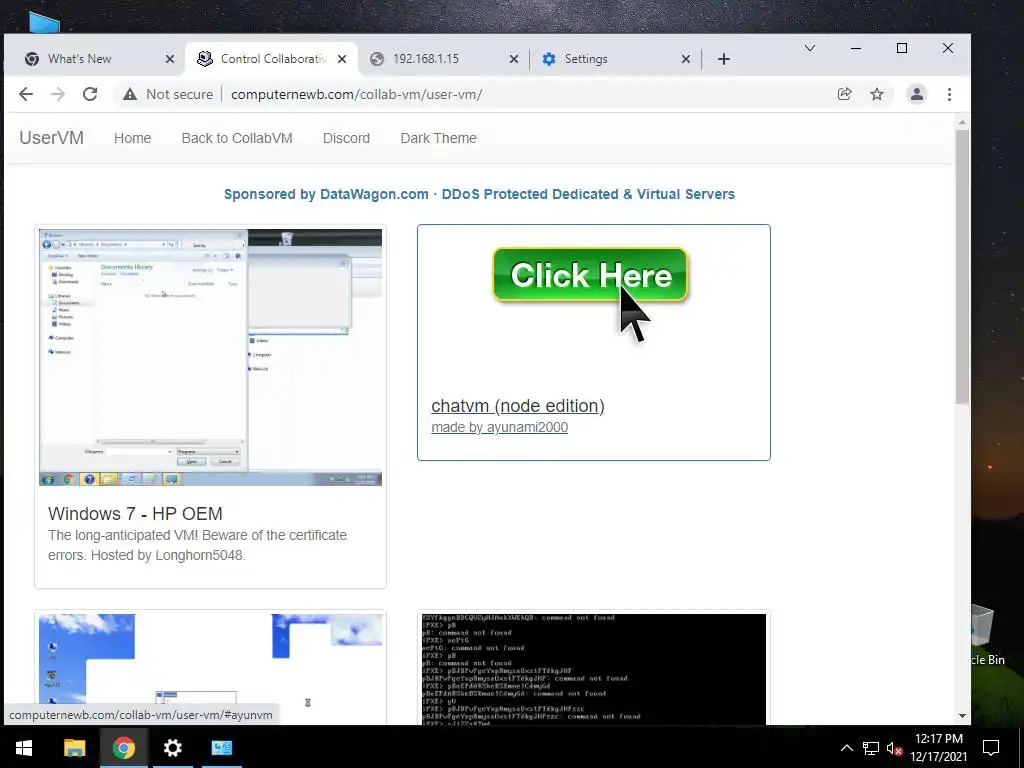Click the UserVM brand link

(x=52, y=138)
